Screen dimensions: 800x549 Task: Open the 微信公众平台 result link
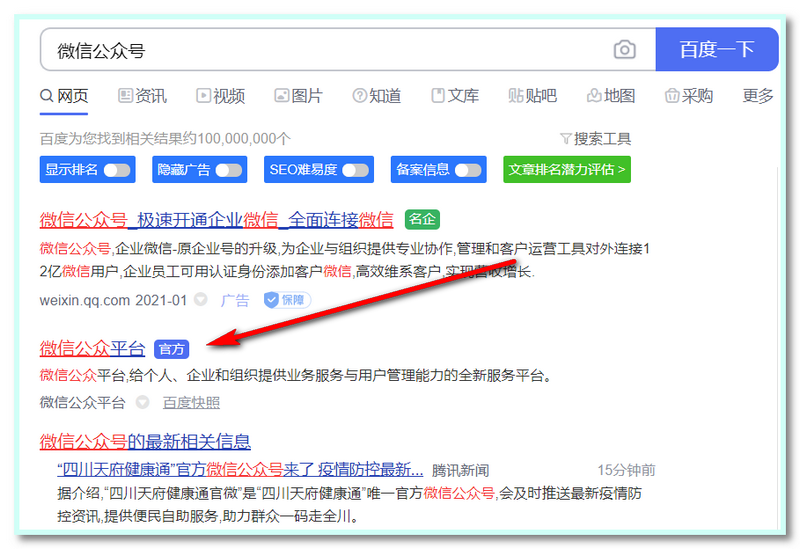(x=92, y=349)
